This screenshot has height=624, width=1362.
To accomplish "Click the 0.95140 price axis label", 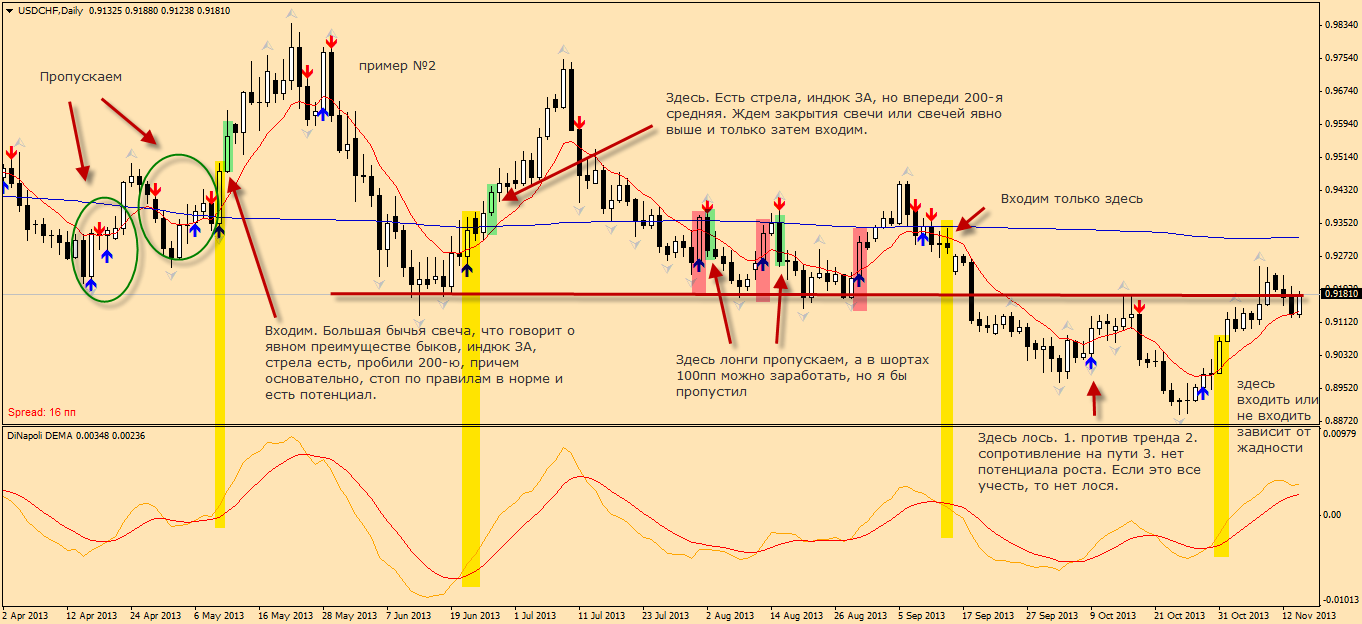I will pyautogui.click(x=1339, y=157).
